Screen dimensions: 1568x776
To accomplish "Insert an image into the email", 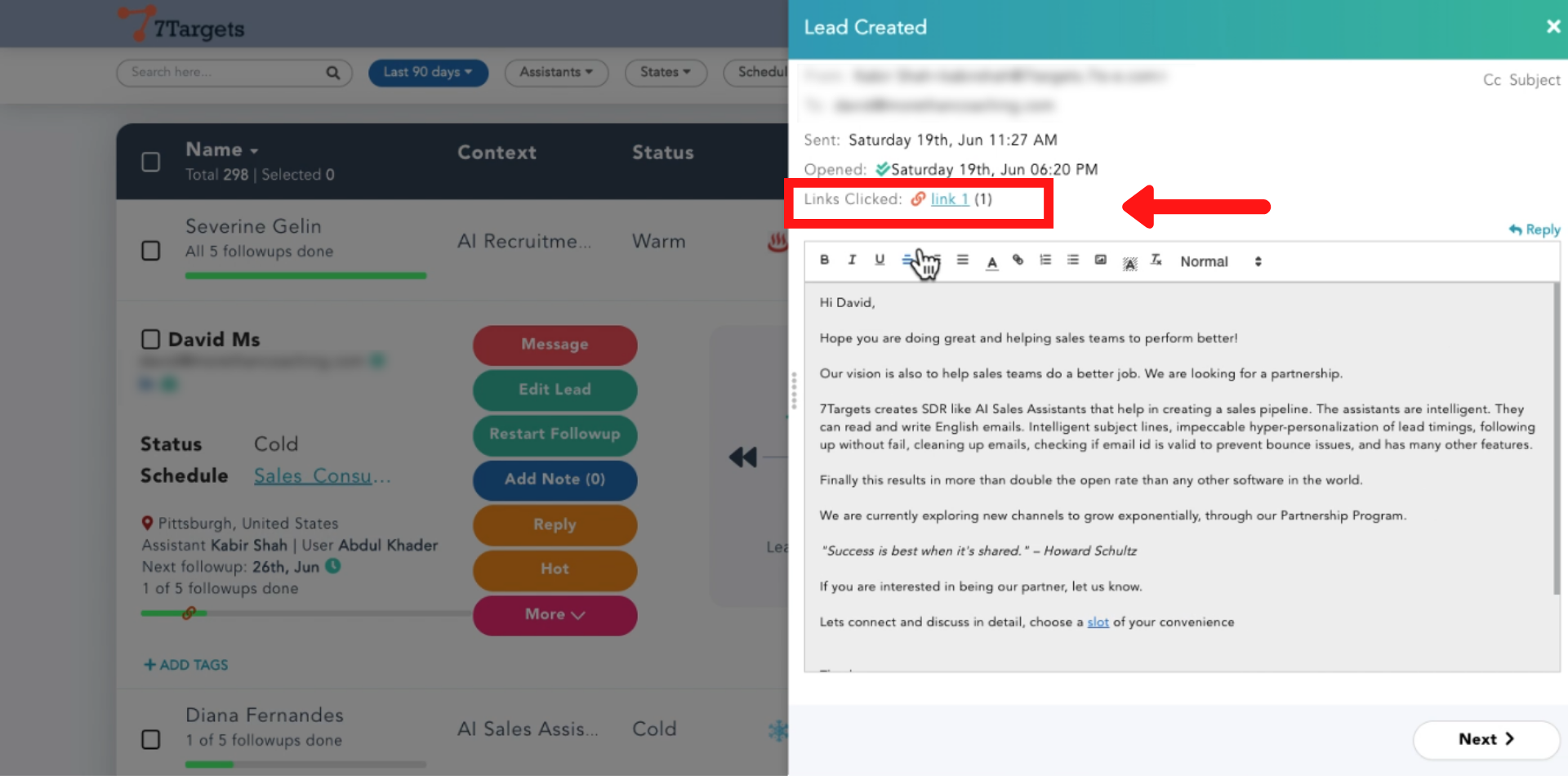I will click(x=1101, y=260).
